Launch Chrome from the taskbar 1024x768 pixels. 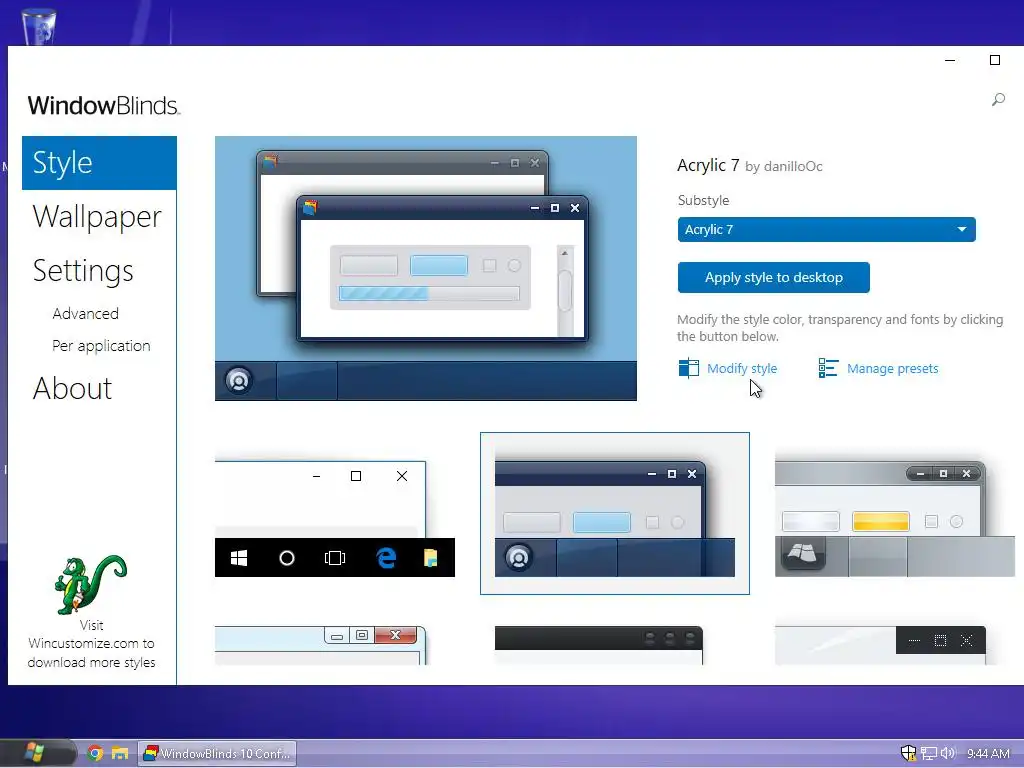(x=95, y=754)
